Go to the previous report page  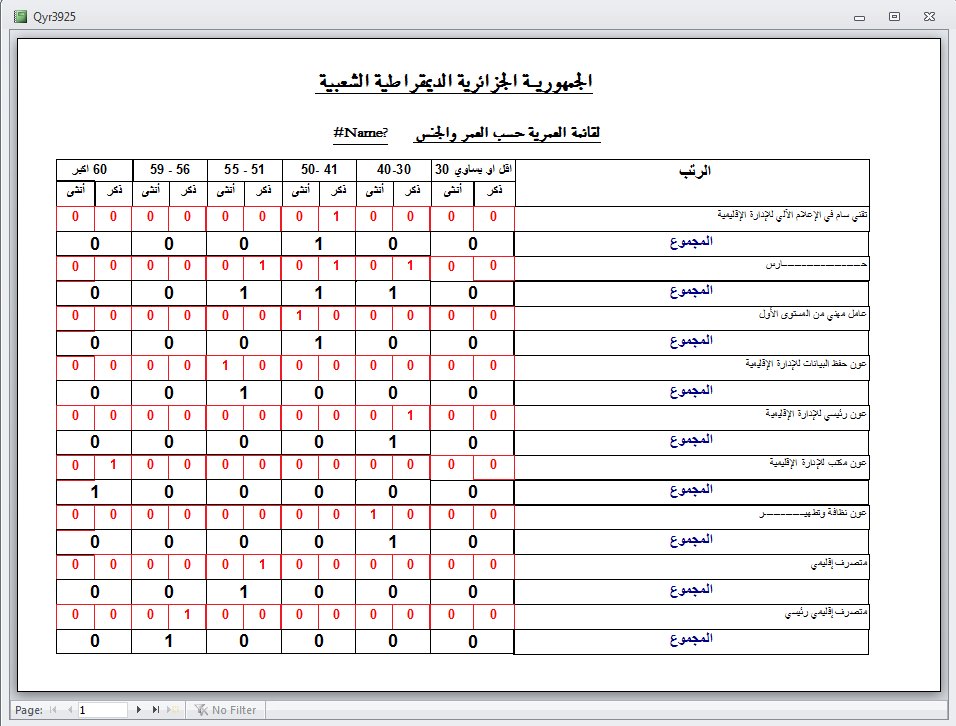(70, 710)
